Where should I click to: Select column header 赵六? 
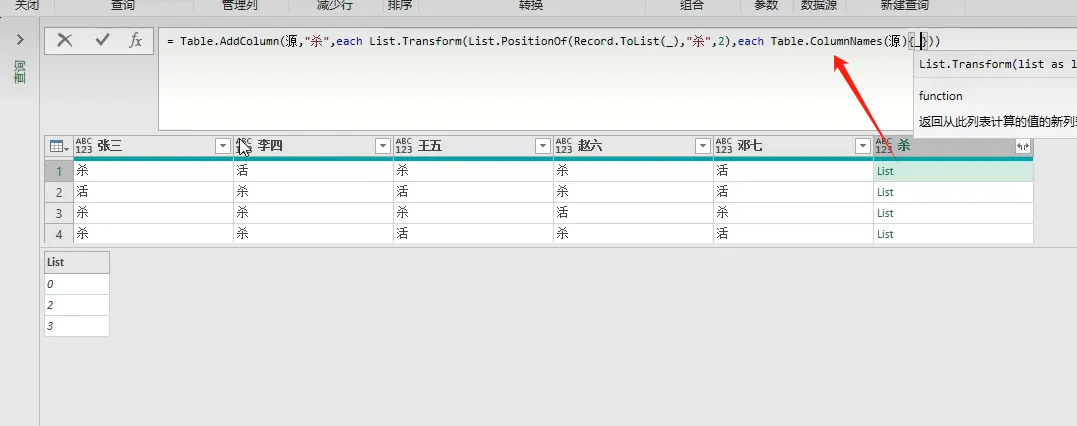click(591, 146)
